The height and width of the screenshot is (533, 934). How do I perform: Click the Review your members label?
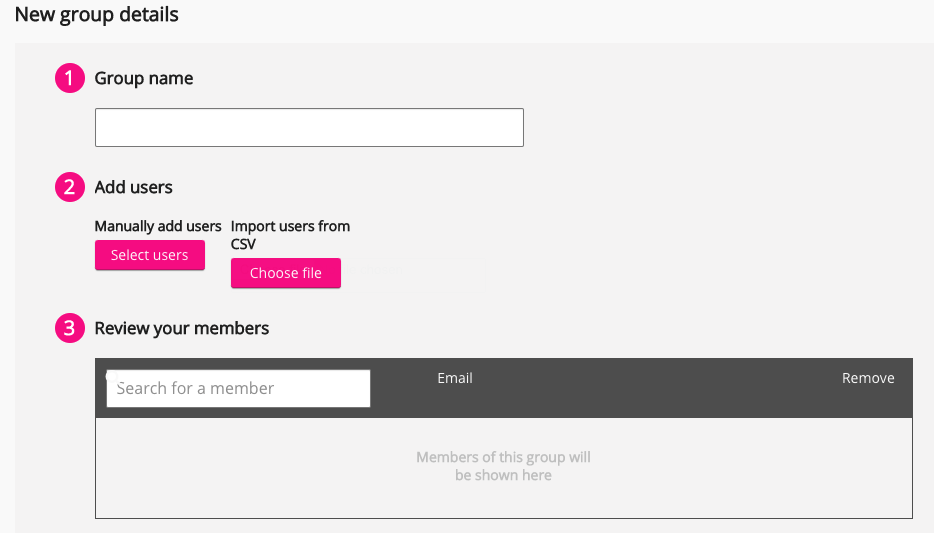pyautogui.click(x=182, y=328)
